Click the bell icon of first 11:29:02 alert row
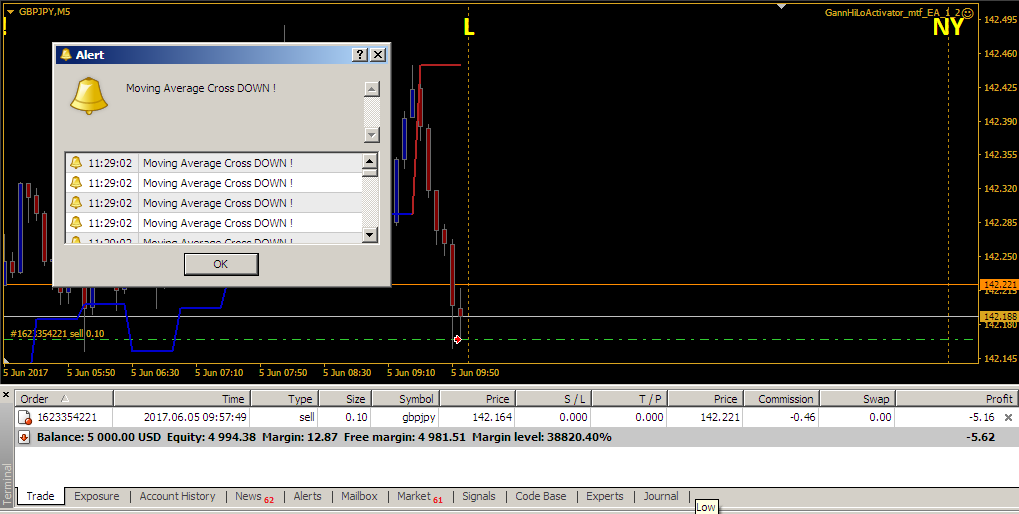1019x514 pixels. pyautogui.click(x=76, y=162)
